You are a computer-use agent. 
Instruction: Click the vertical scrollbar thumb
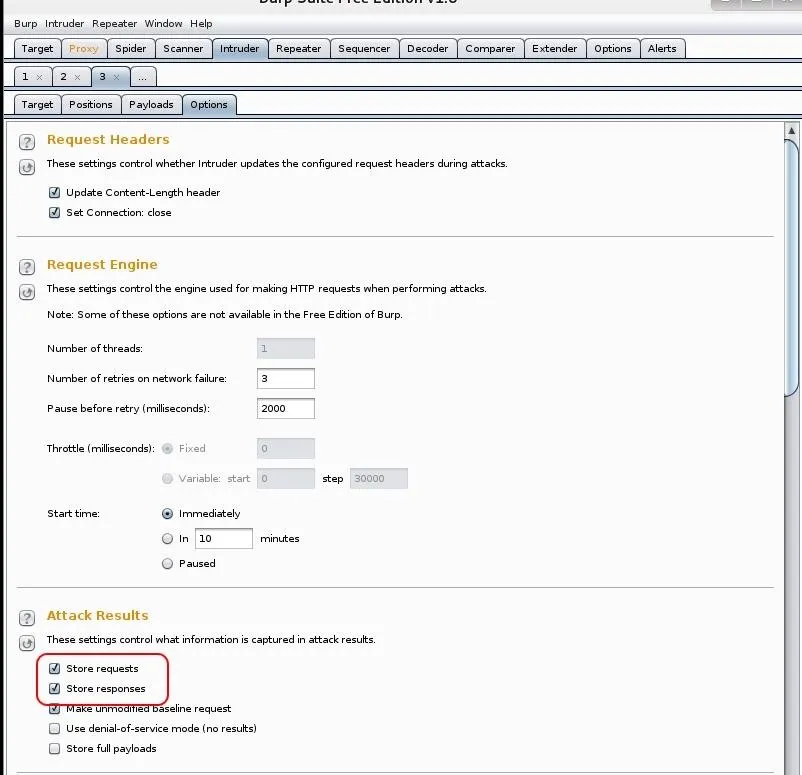coord(791,267)
